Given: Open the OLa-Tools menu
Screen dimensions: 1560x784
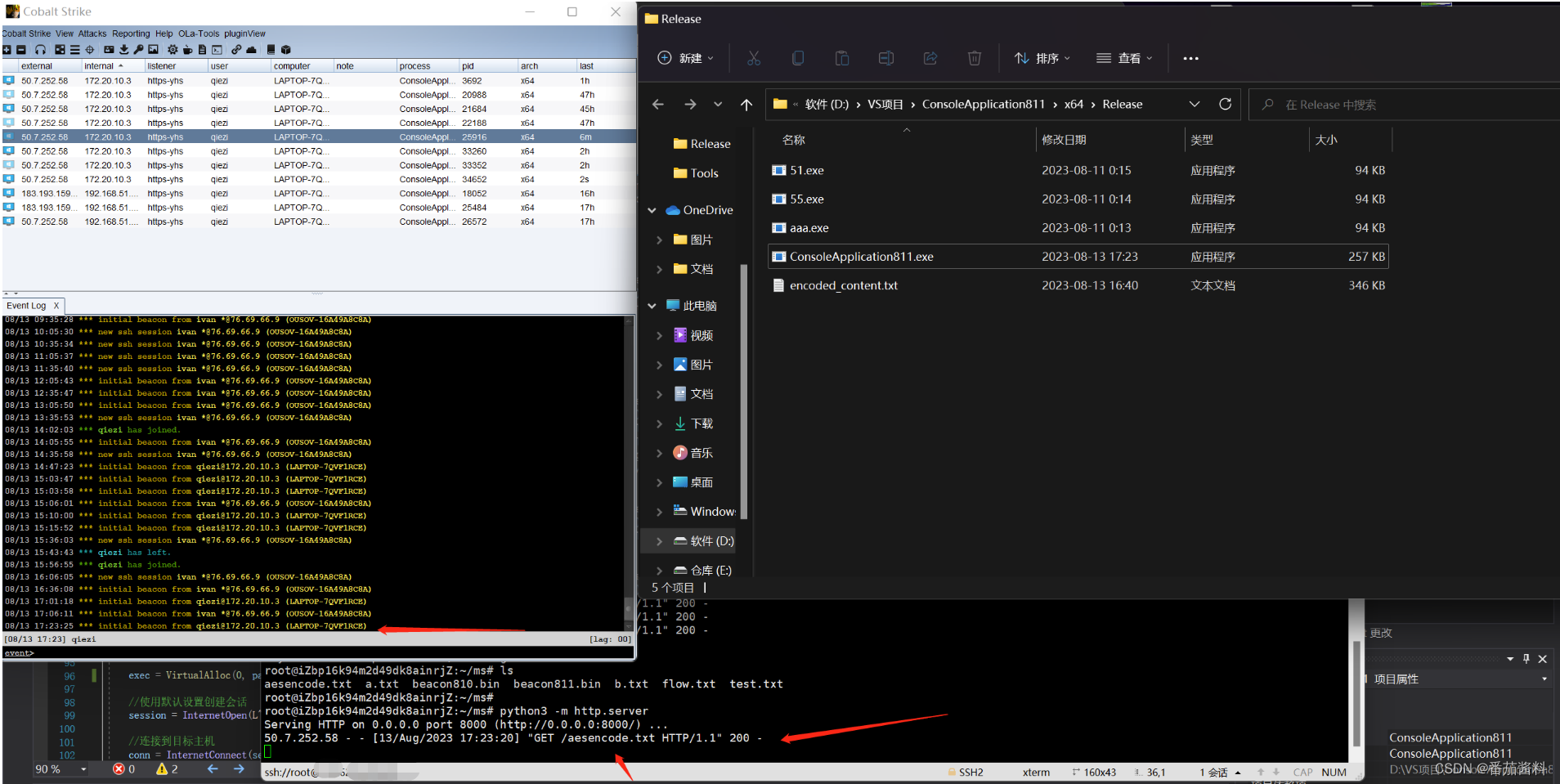Looking at the screenshot, I should [199, 34].
